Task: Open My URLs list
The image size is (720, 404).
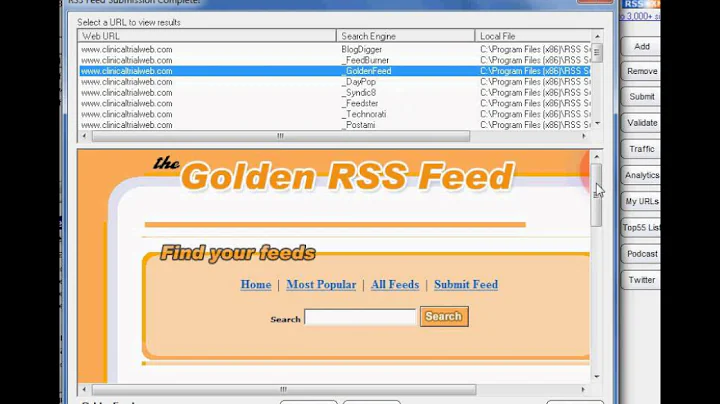Action: tap(641, 201)
